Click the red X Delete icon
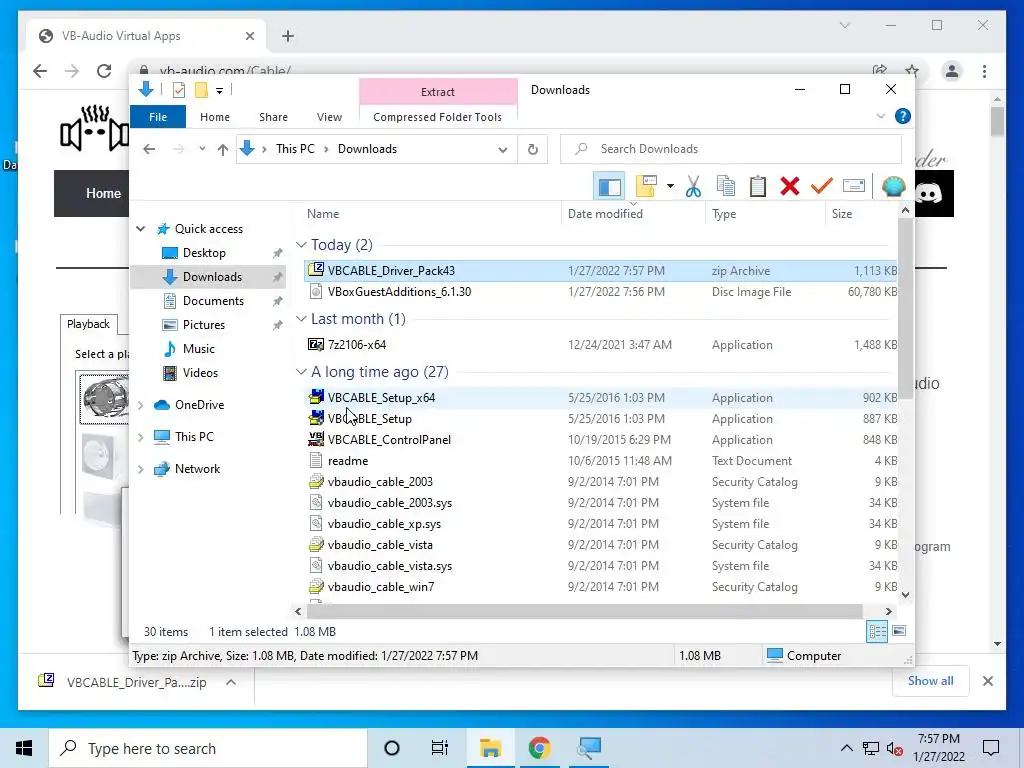The width and height of the screenshot is (1024, 768). coord(790,187)
